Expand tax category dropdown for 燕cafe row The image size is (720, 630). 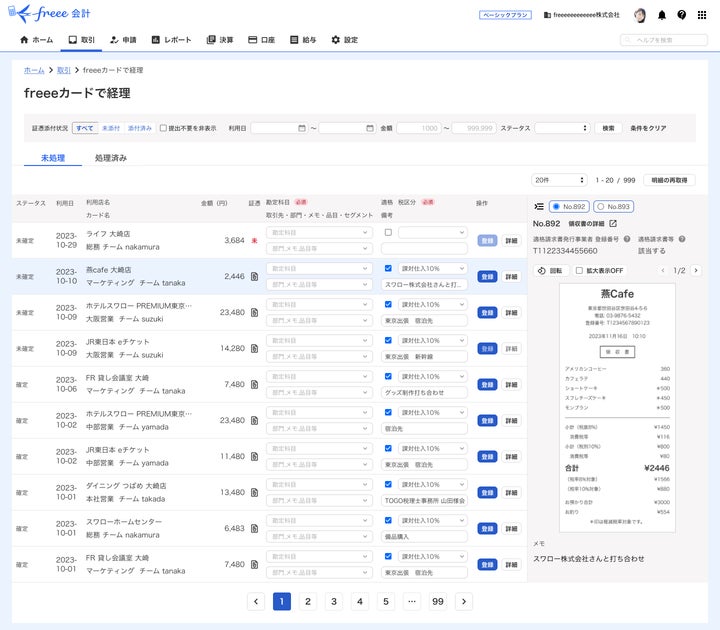point(433,268)
